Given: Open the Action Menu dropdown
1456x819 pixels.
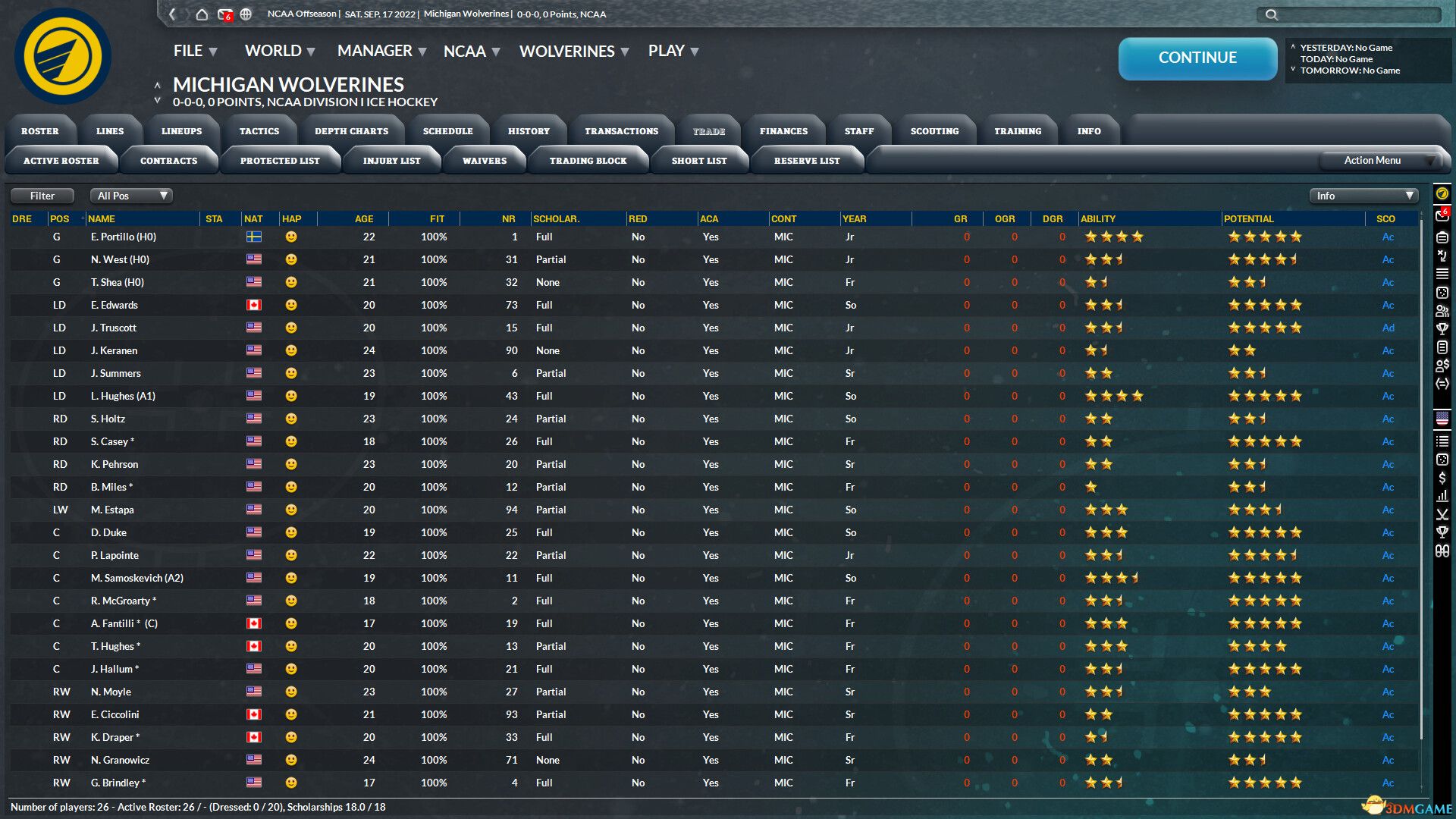Looking at the screenshot, I should (x=1379, y=160).
